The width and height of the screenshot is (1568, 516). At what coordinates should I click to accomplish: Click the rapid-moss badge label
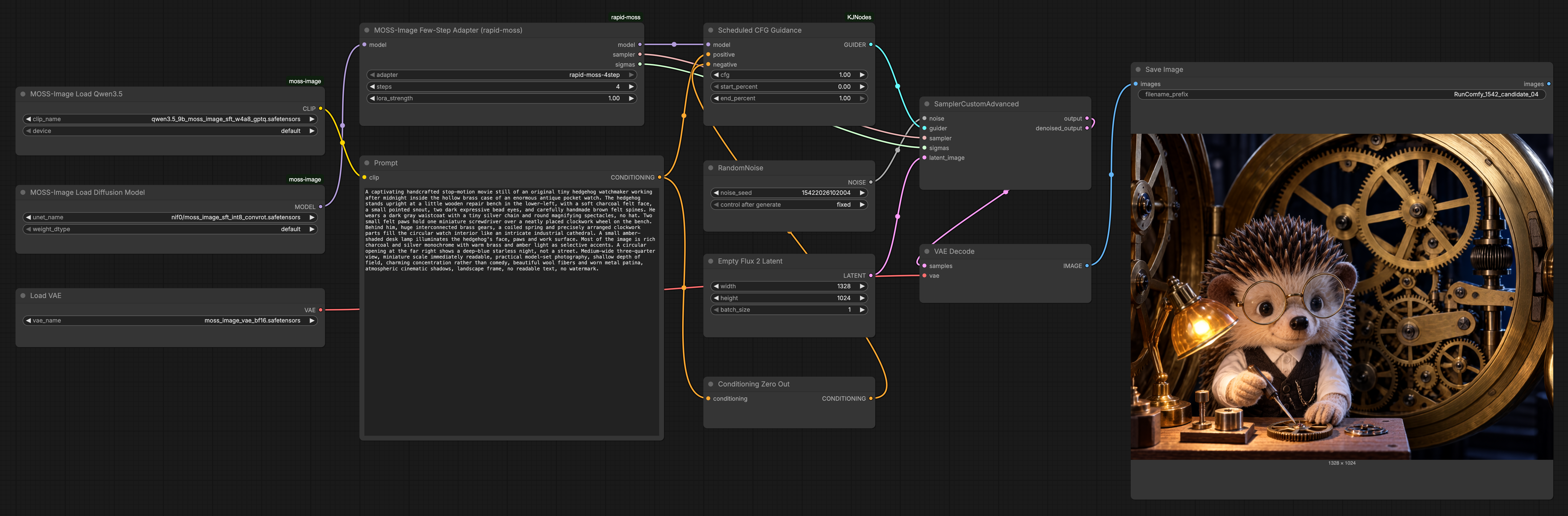tap(625, 17)
